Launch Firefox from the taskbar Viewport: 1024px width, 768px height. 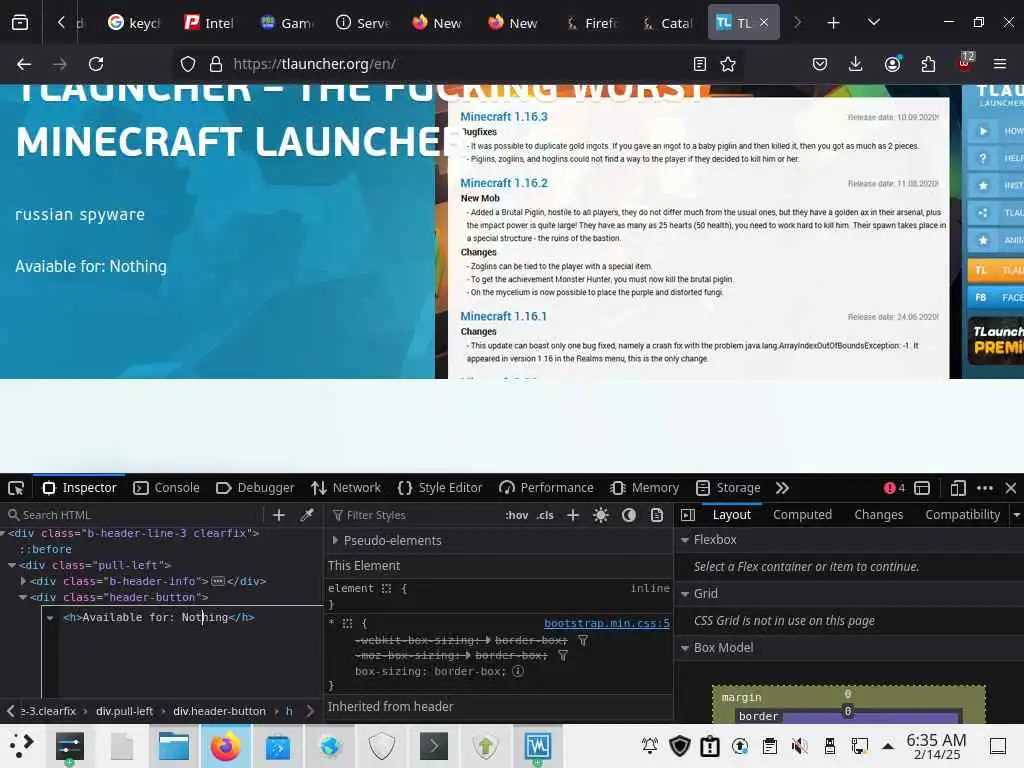[x=225, y=746]
